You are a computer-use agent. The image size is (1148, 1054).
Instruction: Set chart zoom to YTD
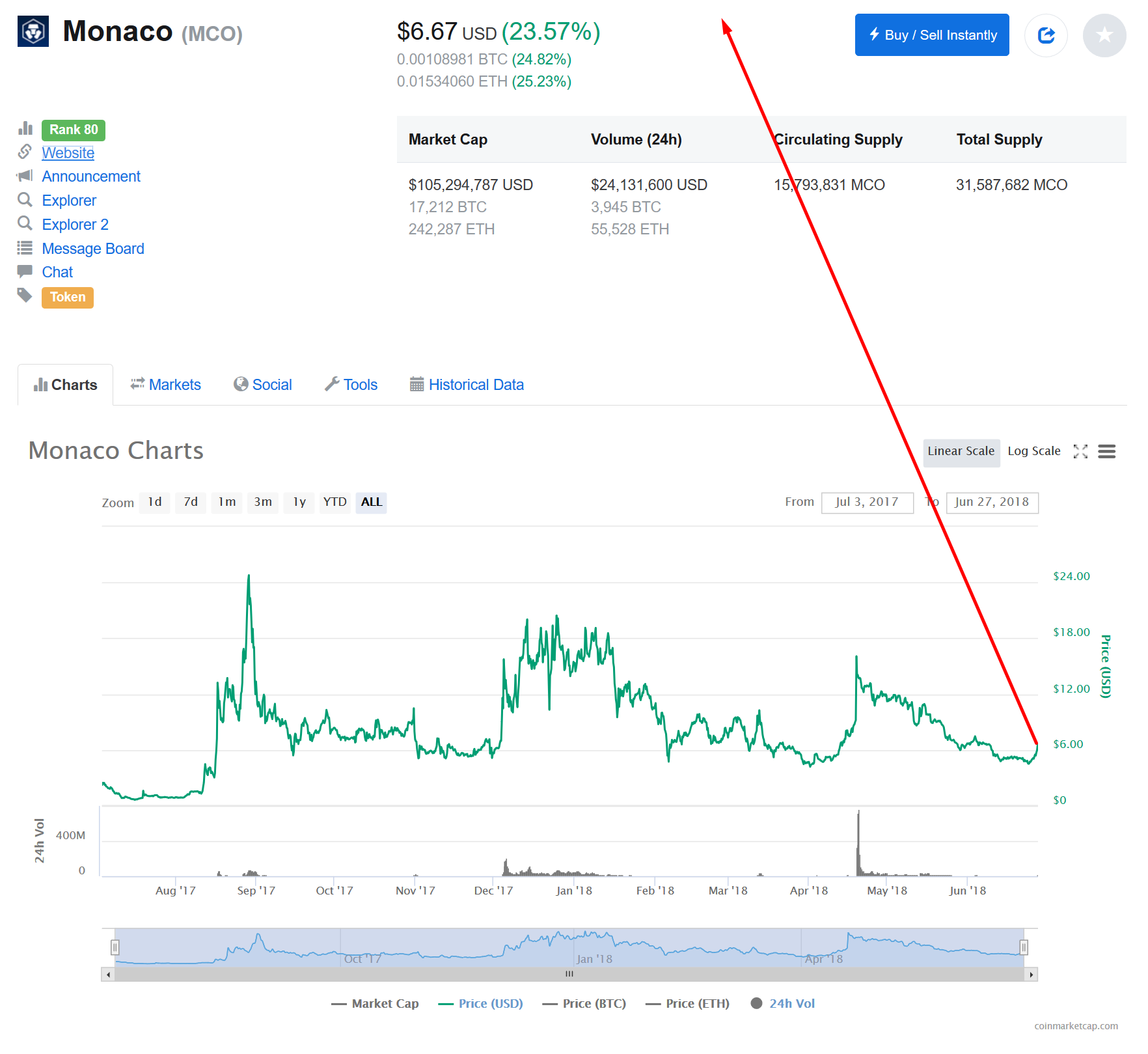click(335, 503)
